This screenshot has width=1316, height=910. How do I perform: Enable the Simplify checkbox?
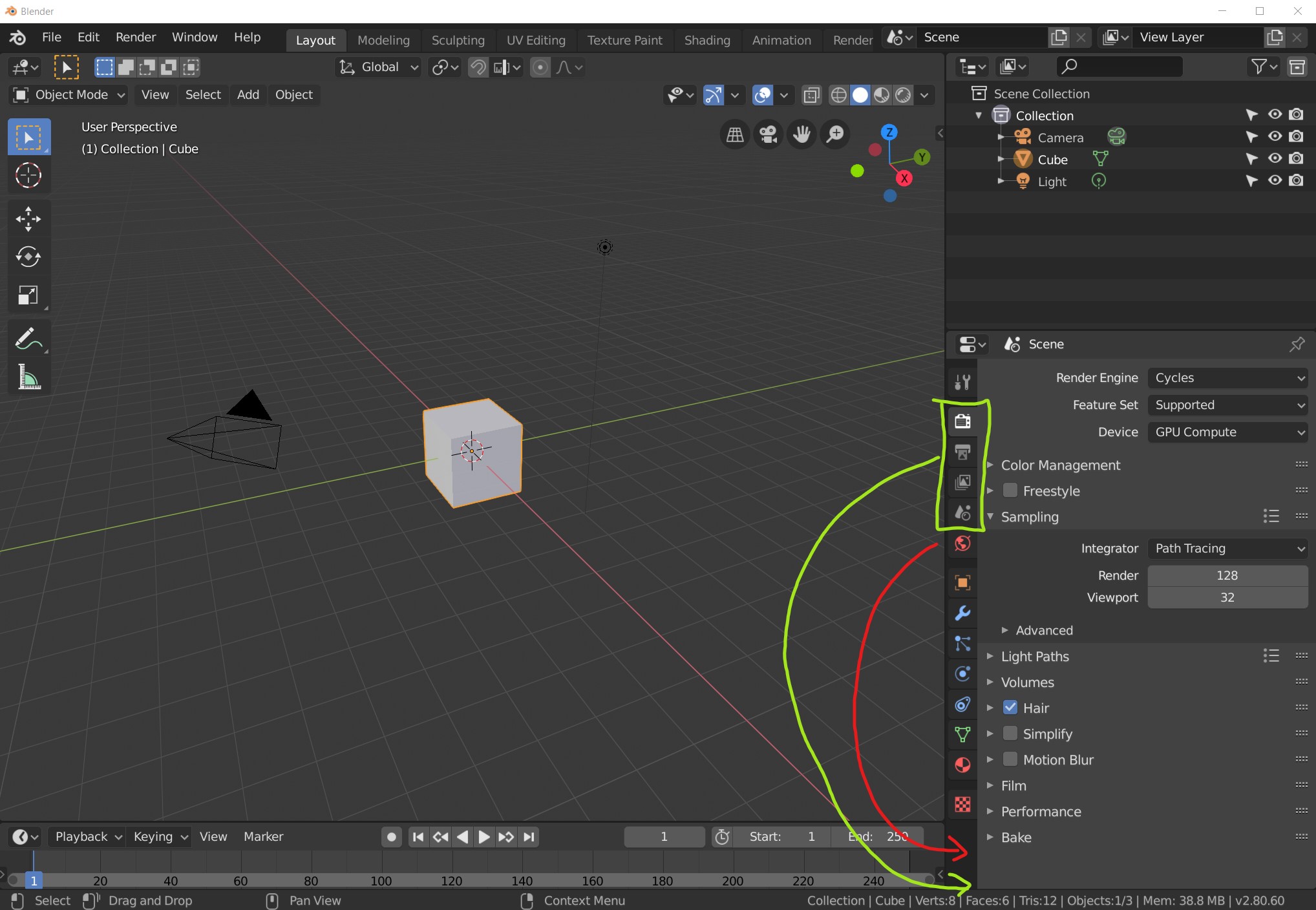(1010, 734)
